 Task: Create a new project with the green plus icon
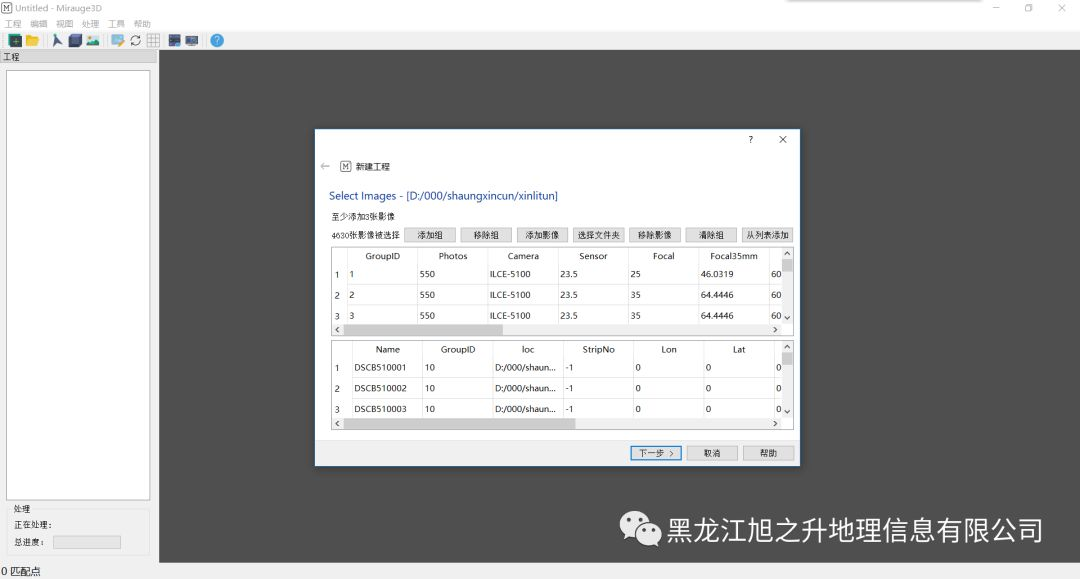coord(15,40)
